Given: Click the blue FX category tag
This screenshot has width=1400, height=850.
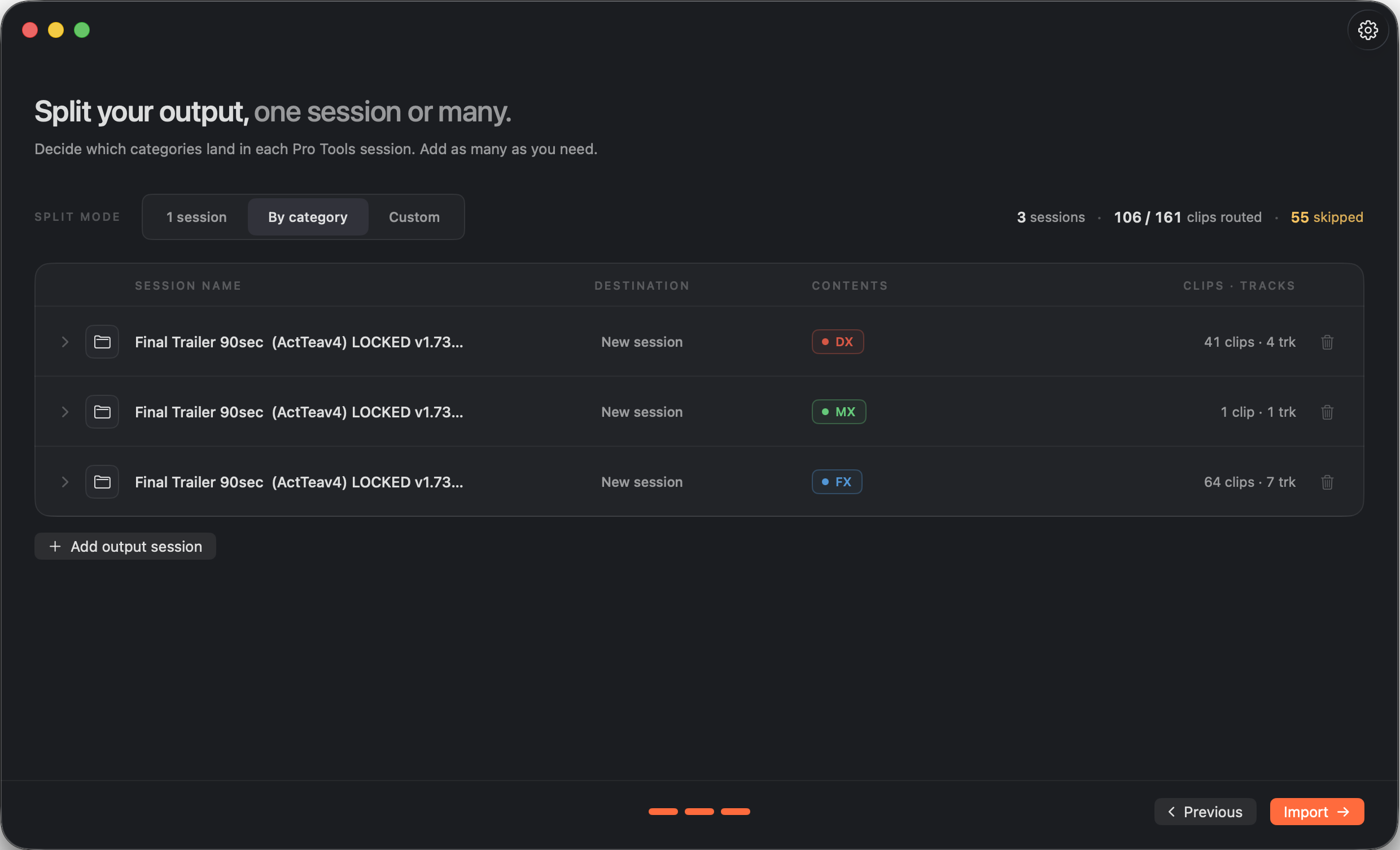Looking at the screenshot, I should (837, 482).
